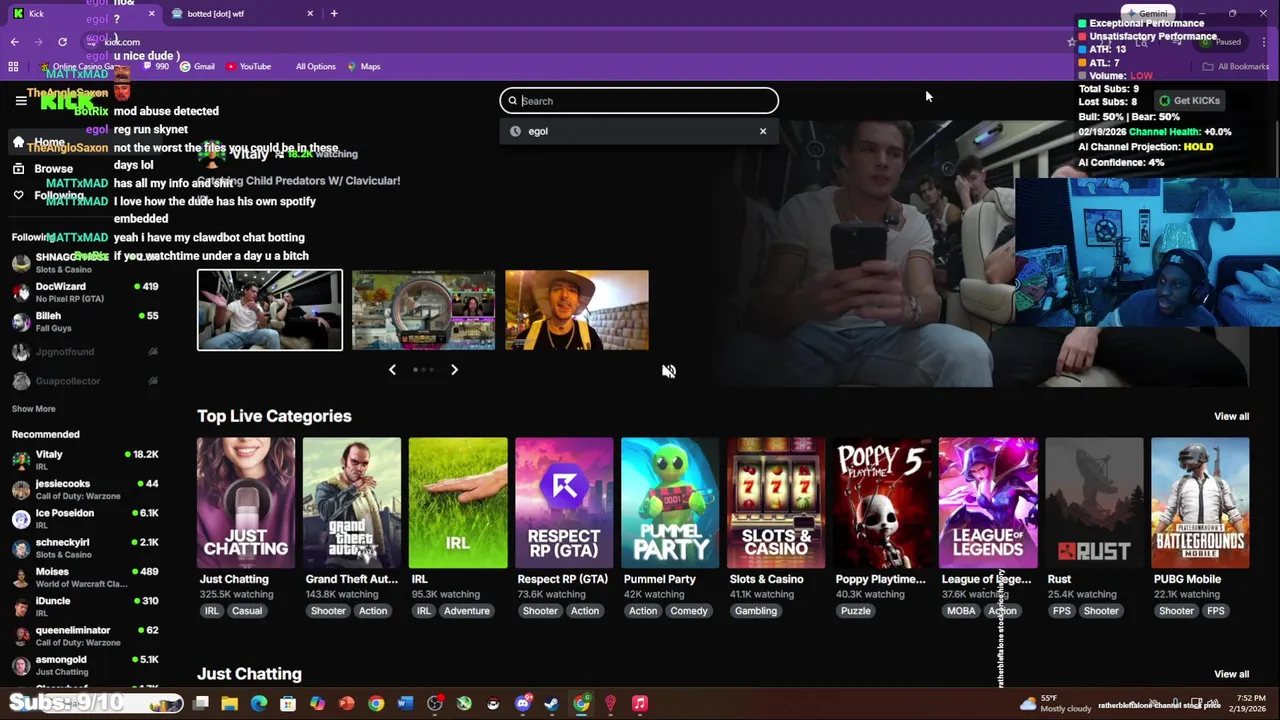Open iDuncle channel in sidebar
Viewport: 1280px width, 720px height.
pos(85,606)
